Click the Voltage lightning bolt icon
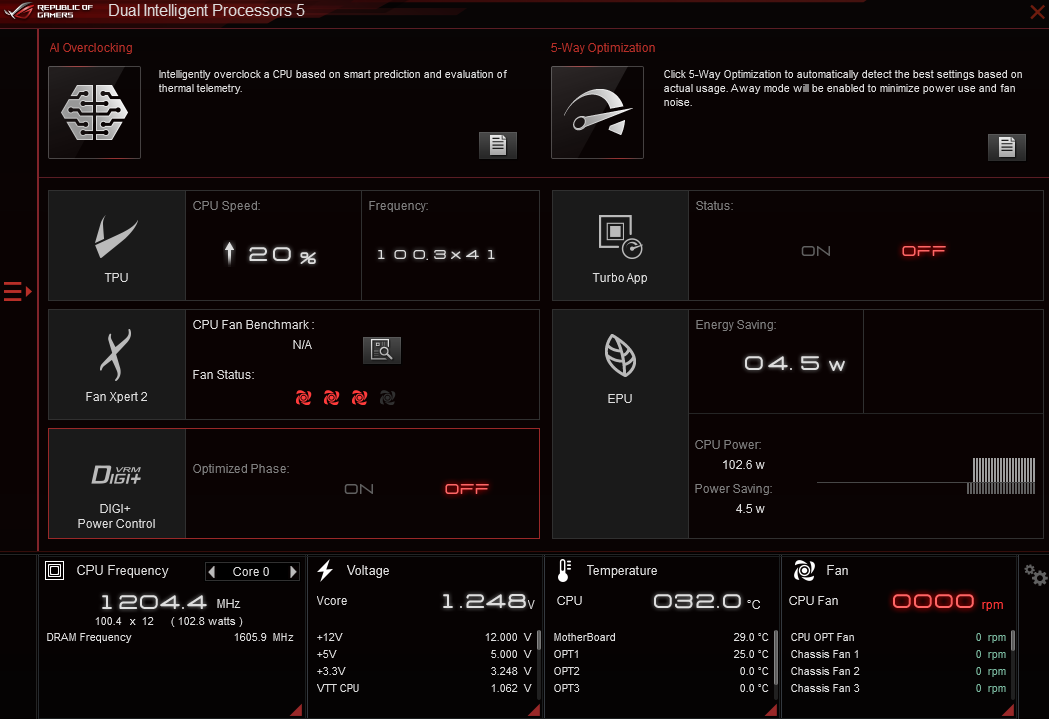Image resolution: width=1049 pixels, height=719 pixels. (325, 571)
